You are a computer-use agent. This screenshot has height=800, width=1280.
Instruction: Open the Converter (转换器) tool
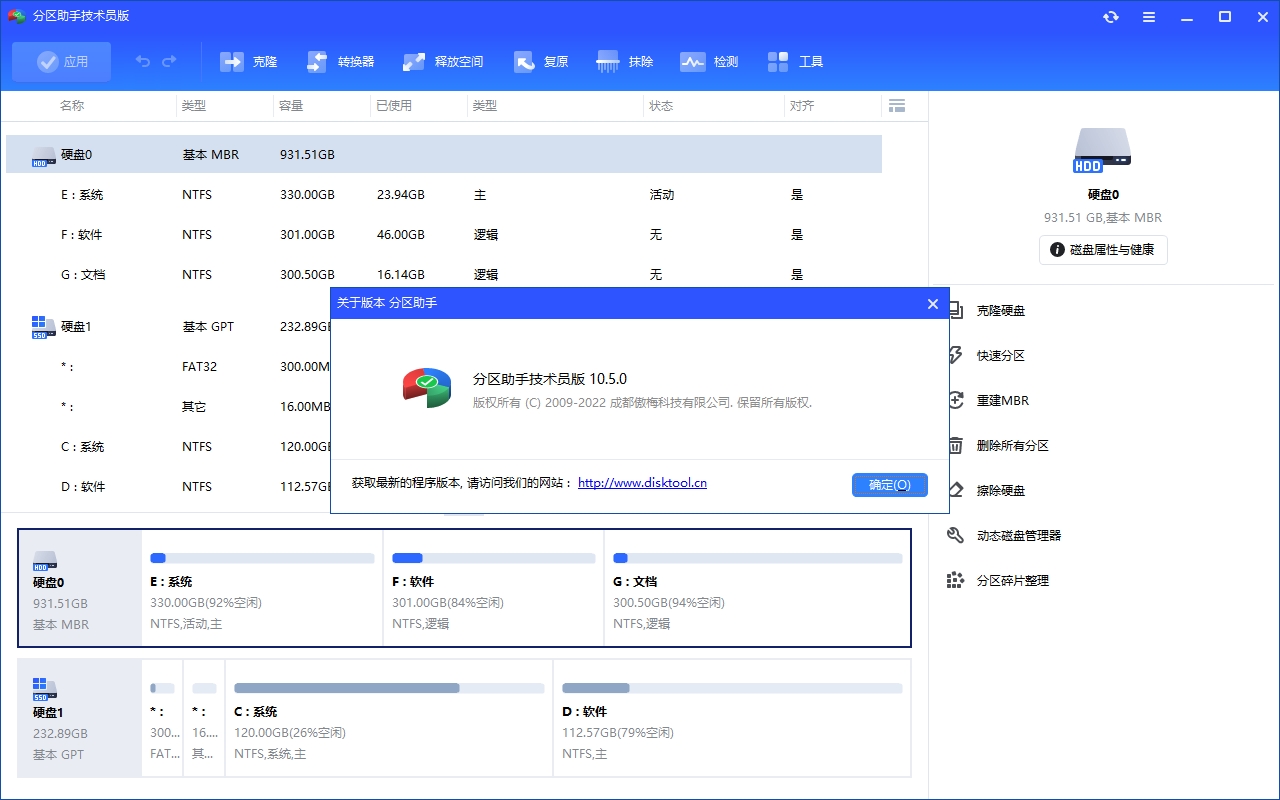tap(317, 62)
